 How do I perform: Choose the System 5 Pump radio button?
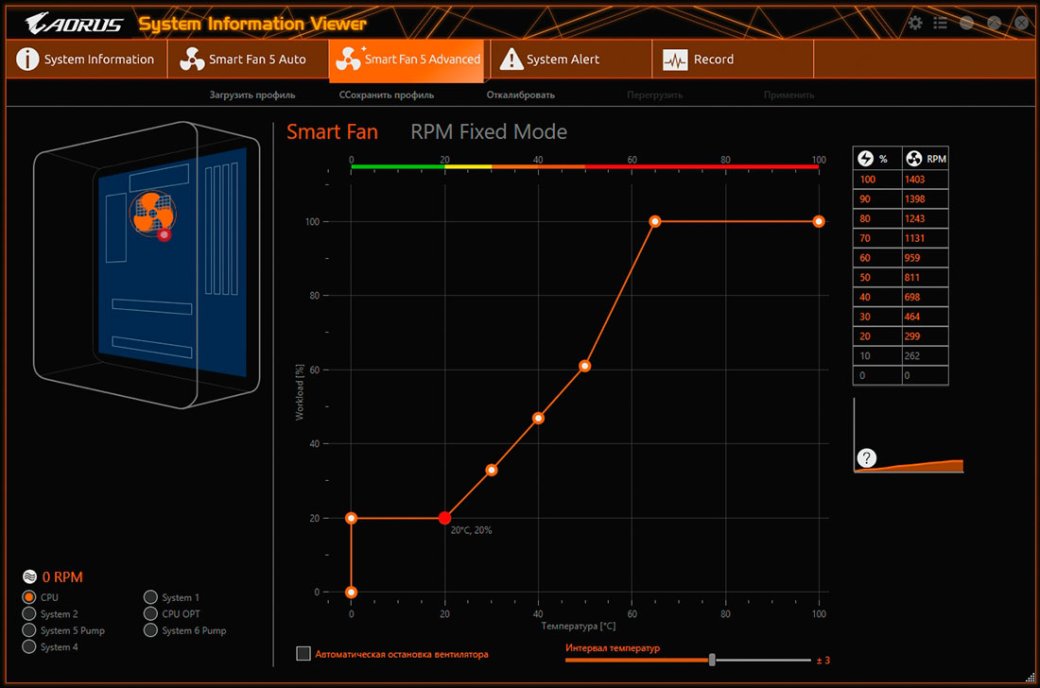(x=30, y=631)
